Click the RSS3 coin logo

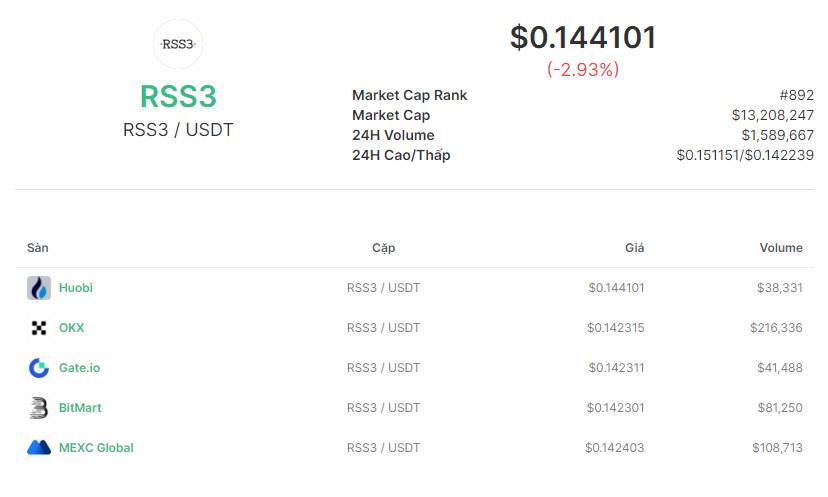coord(178,44)
